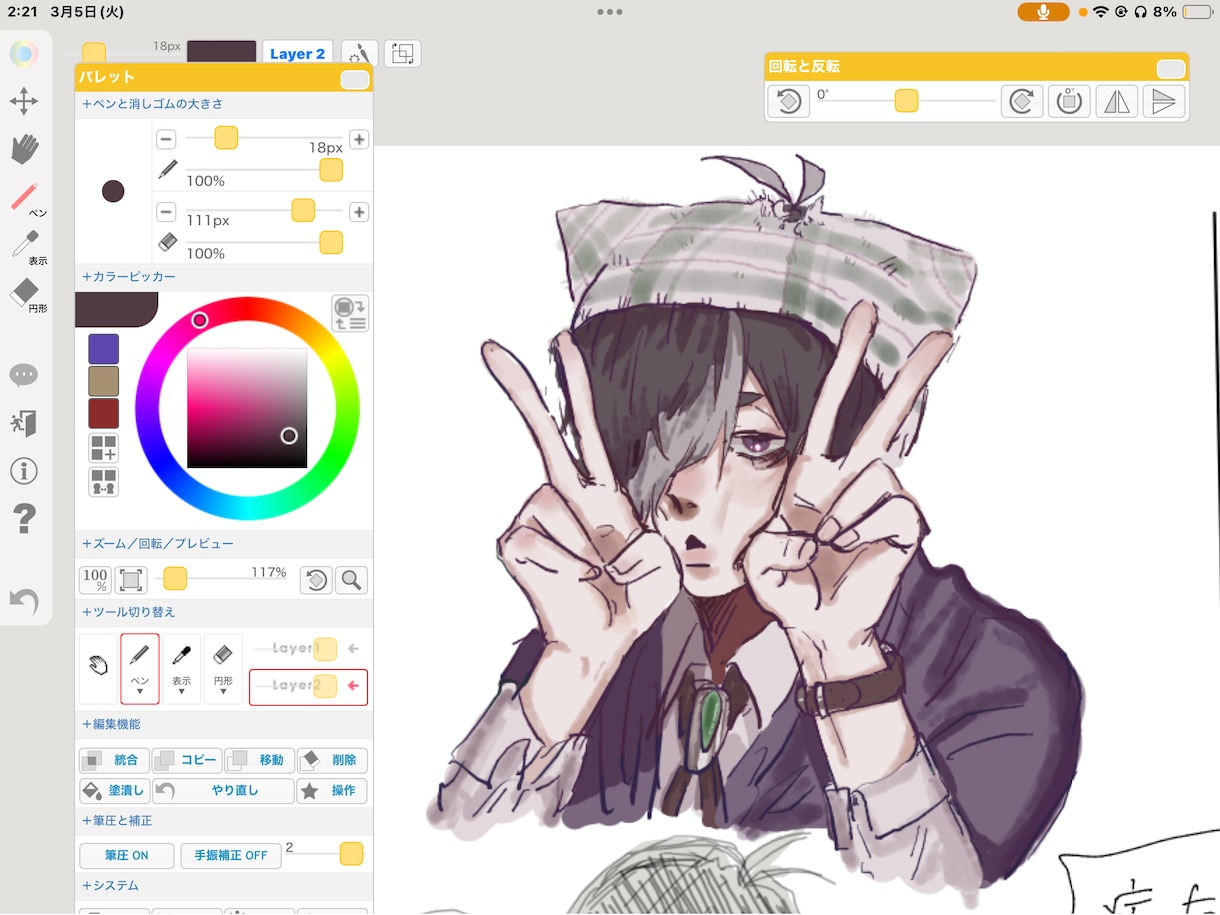1220x915 pixels.
Task: Click the コピー copy button
Action: coord(186,761)
